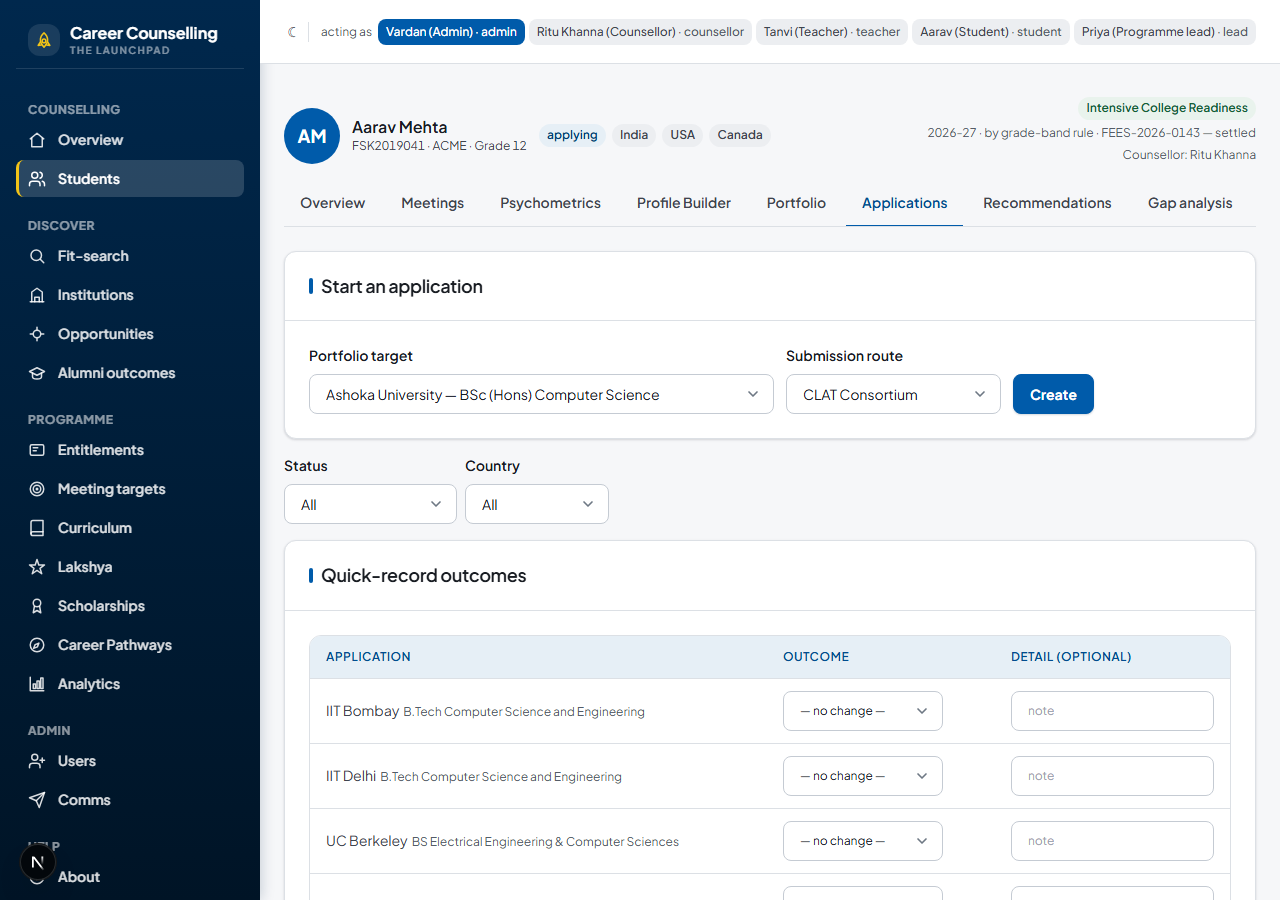Click the Create application button

point(1053,394)
